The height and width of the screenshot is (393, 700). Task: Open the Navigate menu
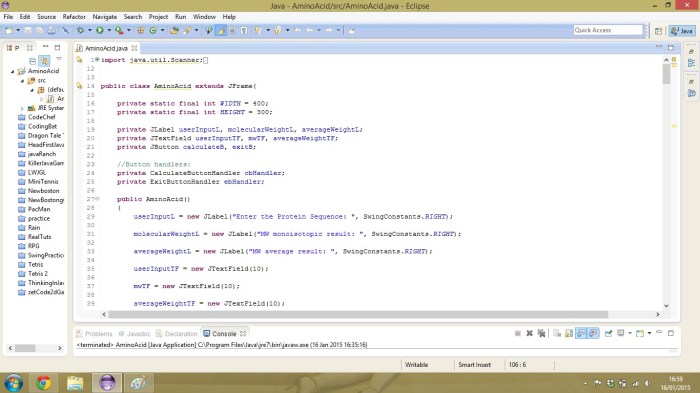click(104, 17)
